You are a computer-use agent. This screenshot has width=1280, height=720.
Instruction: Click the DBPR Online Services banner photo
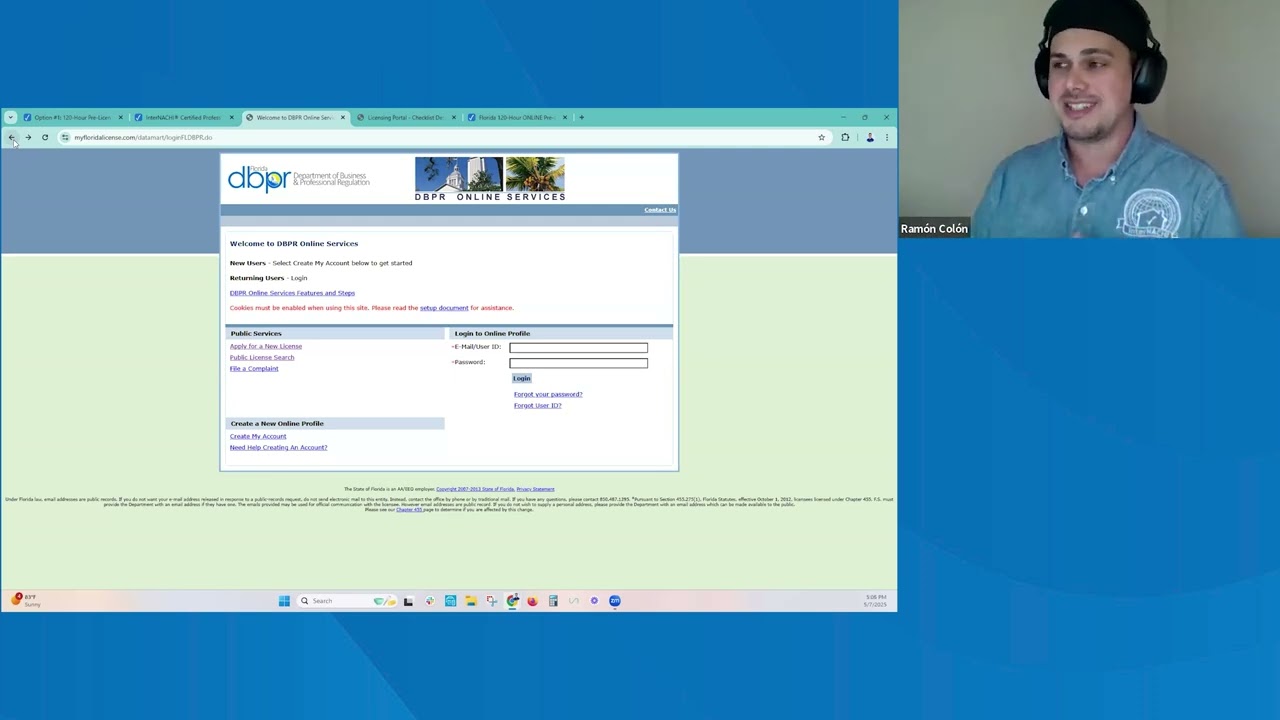click(x=490, y=174)
